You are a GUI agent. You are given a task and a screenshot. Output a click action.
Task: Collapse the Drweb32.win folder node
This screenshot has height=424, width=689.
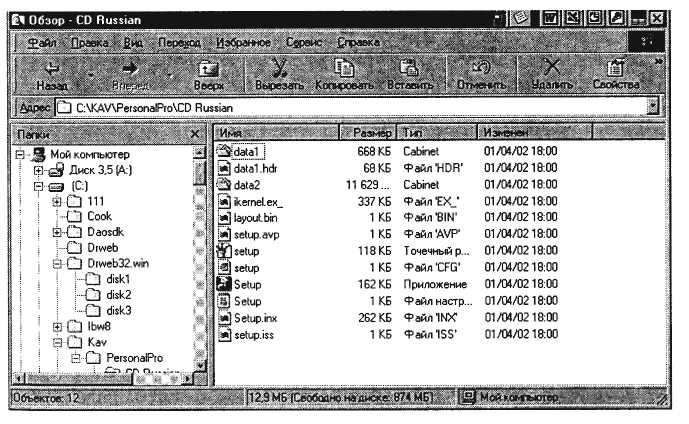pos(57,264)
